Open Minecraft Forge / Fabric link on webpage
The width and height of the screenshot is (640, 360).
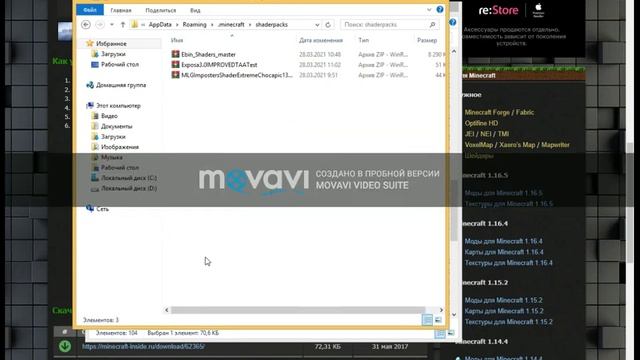tap(499, 112)
